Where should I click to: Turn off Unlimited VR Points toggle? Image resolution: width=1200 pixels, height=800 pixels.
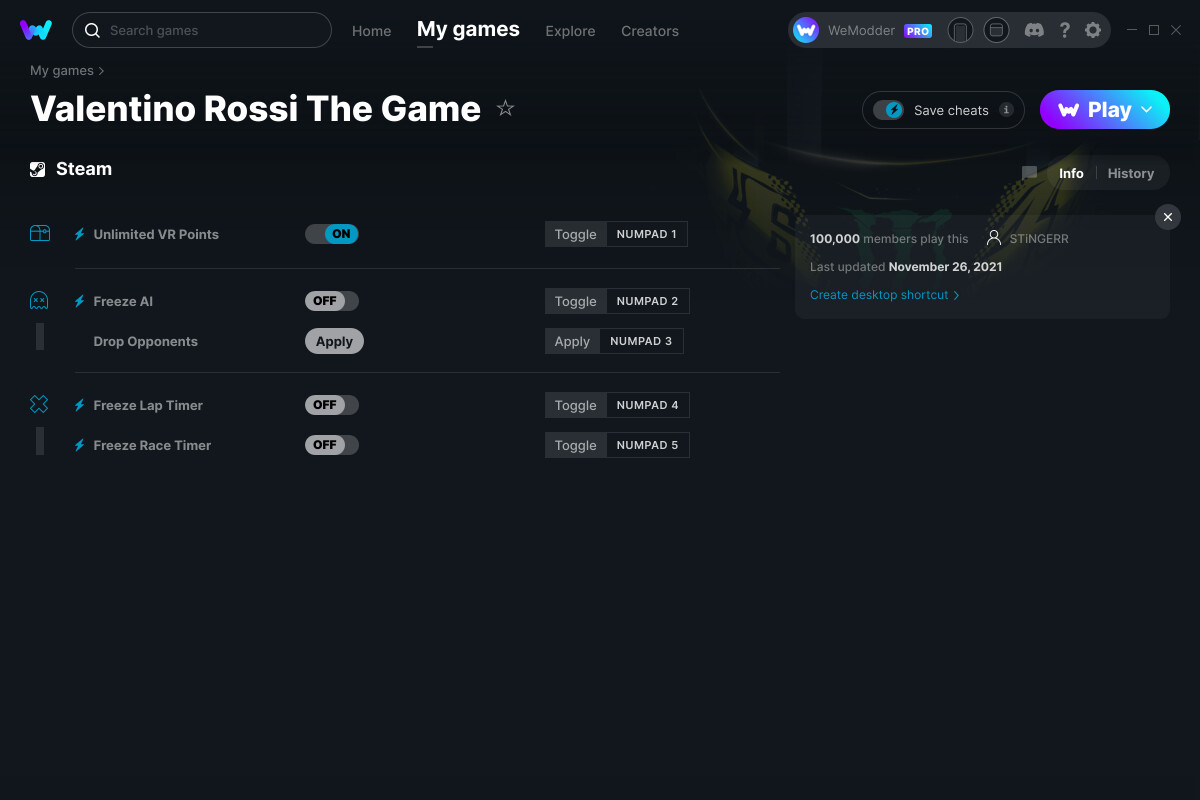pos(332,234)
